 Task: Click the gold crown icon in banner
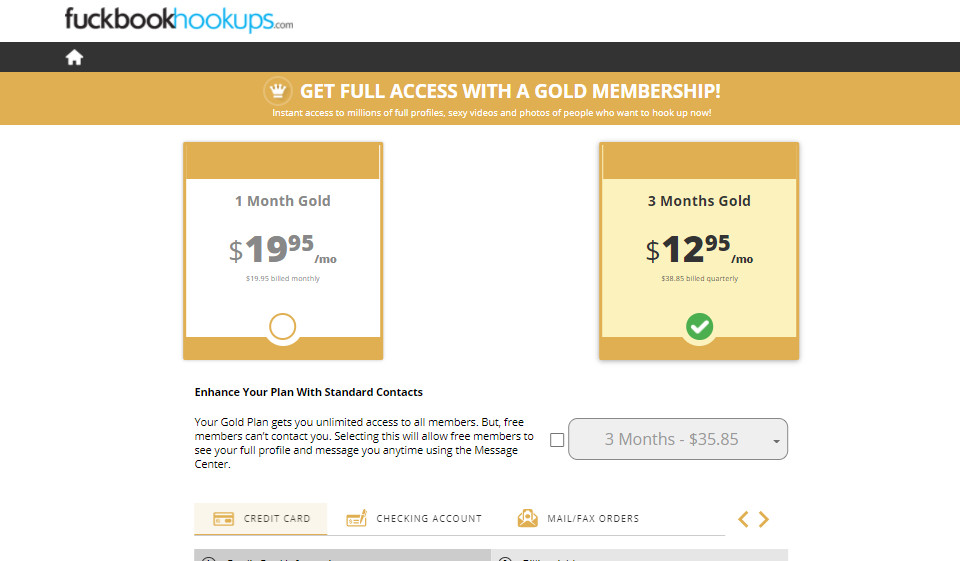277,91
